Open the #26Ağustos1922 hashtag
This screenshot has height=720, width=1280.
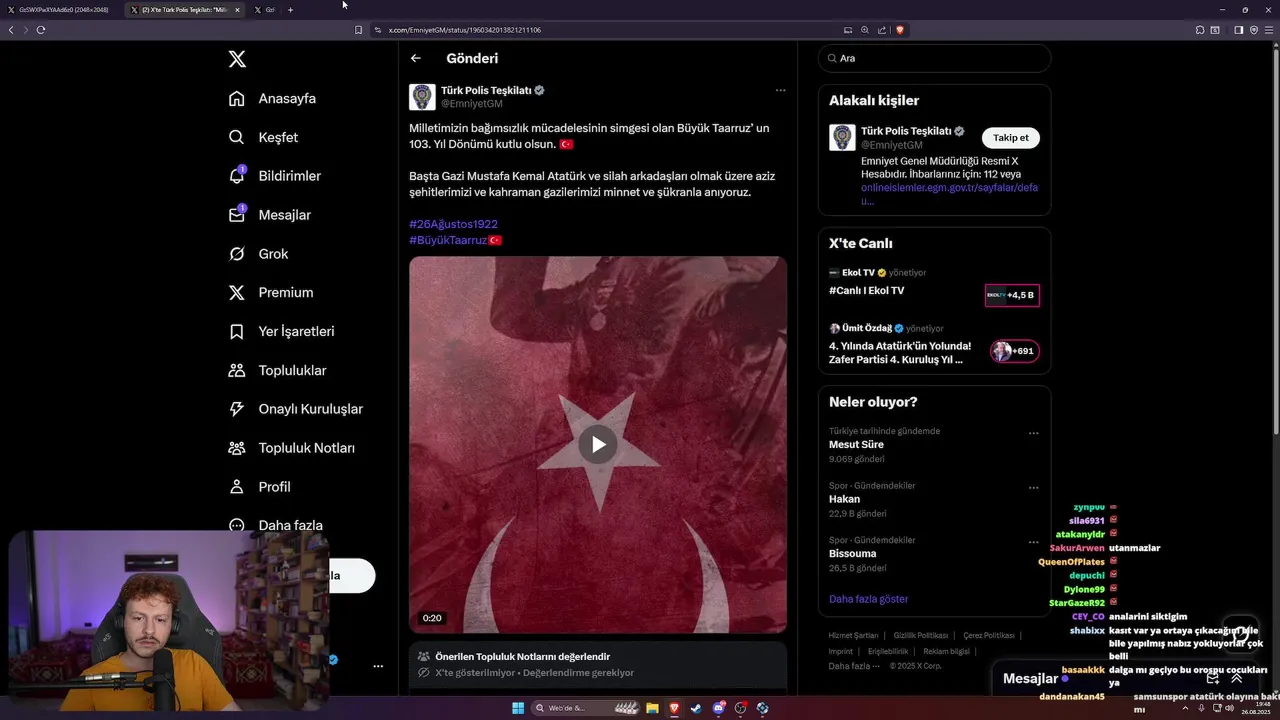point(453,224)
